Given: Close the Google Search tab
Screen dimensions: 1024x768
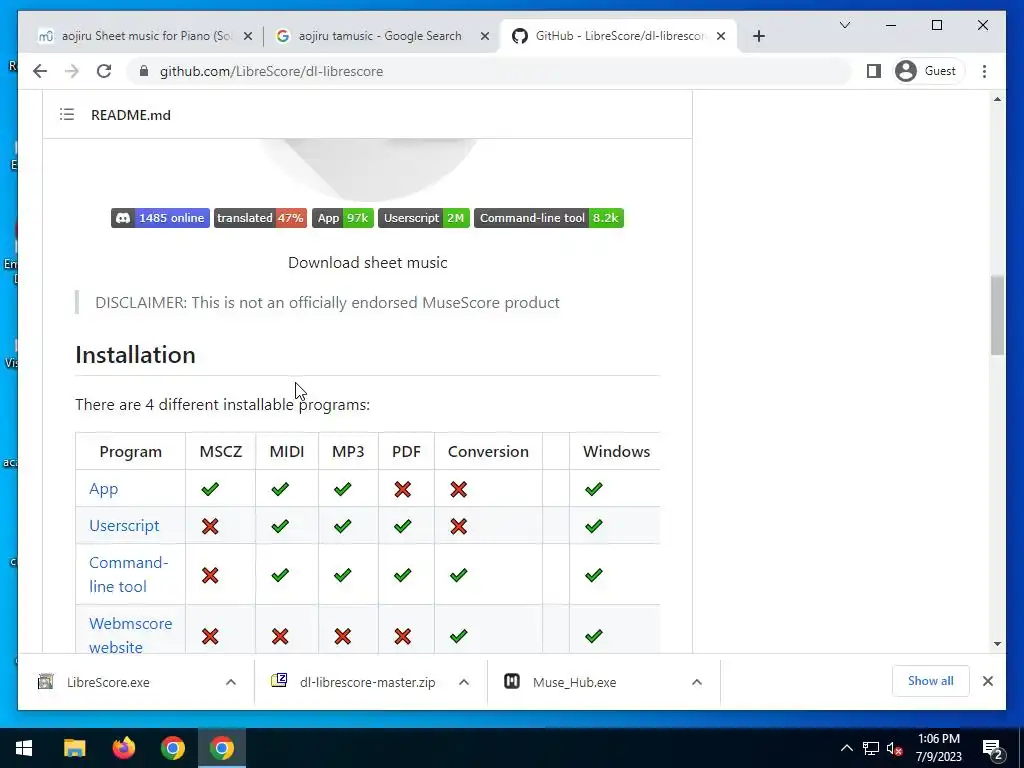Looking at the screenshot, I should 485,37.
